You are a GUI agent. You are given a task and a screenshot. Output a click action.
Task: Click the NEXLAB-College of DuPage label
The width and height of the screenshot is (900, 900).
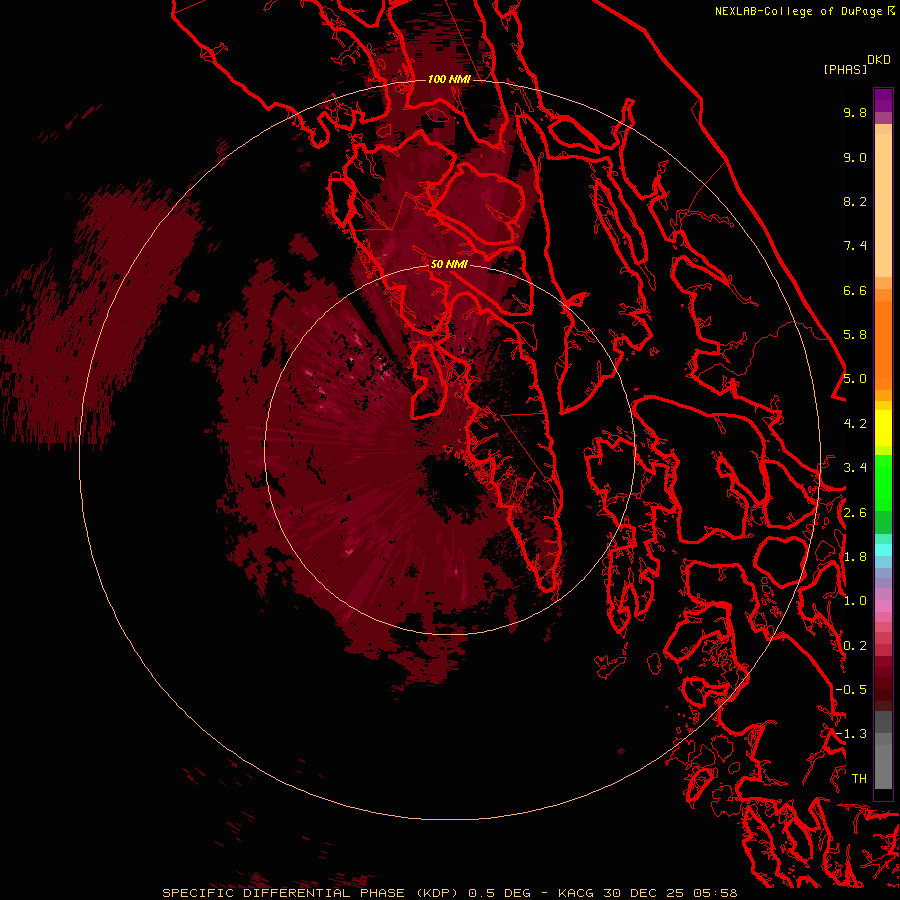[798, 11]
